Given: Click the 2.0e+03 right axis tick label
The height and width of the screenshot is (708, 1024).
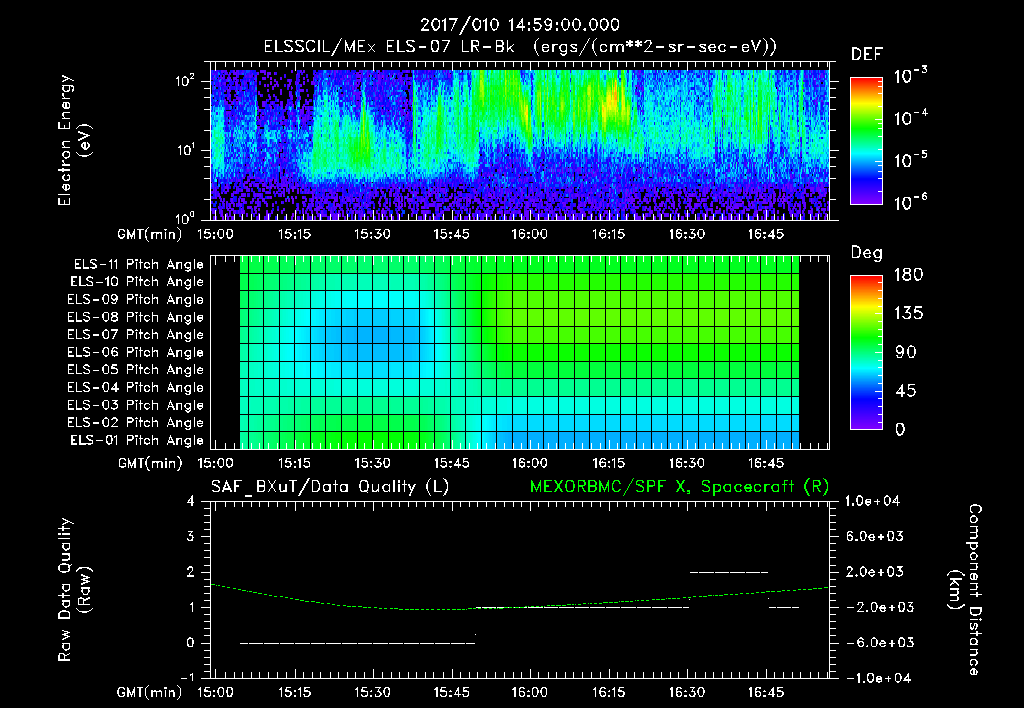Looking at the screenshot, I should pos(875,572).
